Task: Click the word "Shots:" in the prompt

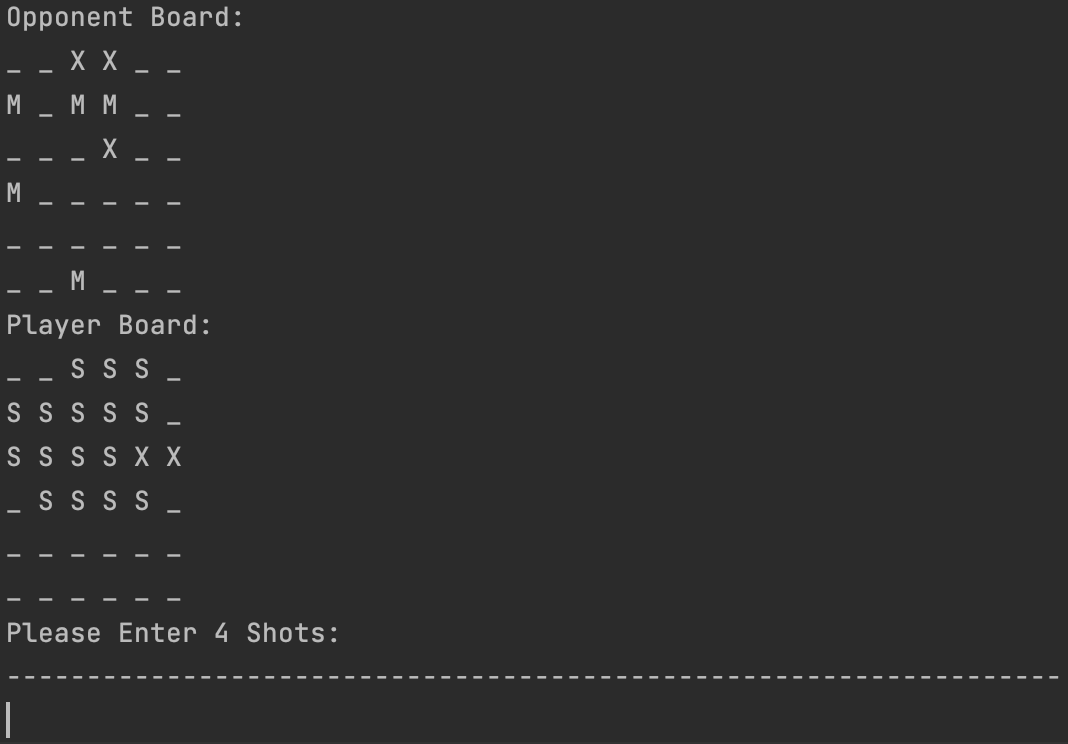Action: click(293, 633)
